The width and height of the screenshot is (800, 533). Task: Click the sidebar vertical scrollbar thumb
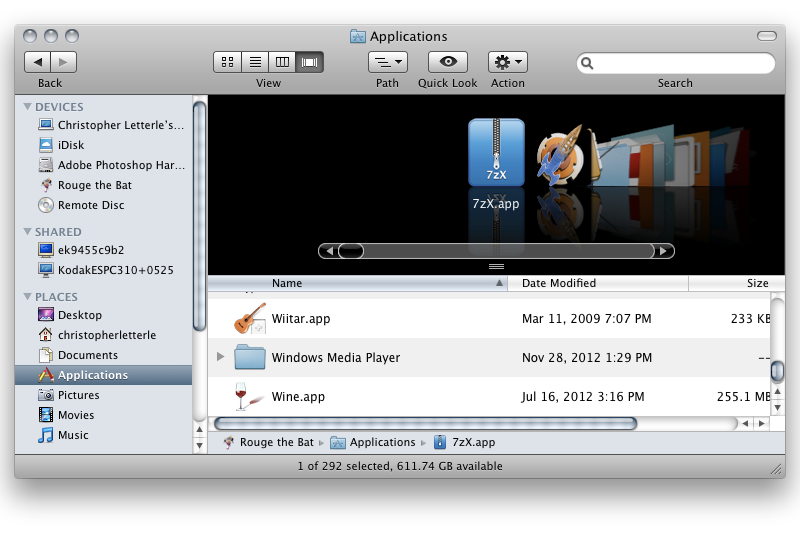(x=199, y=217)
